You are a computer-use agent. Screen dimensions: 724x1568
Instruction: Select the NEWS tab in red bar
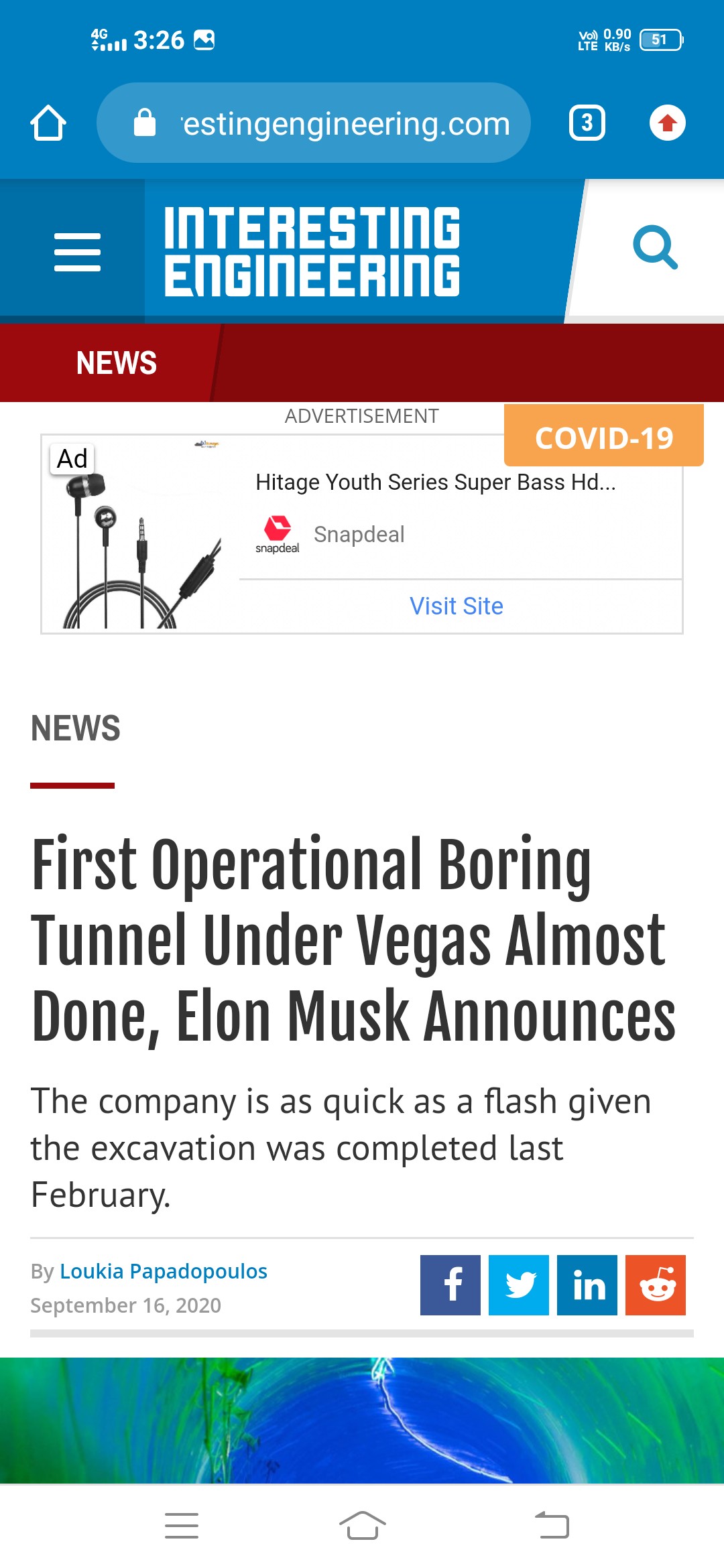coord(117,363)
